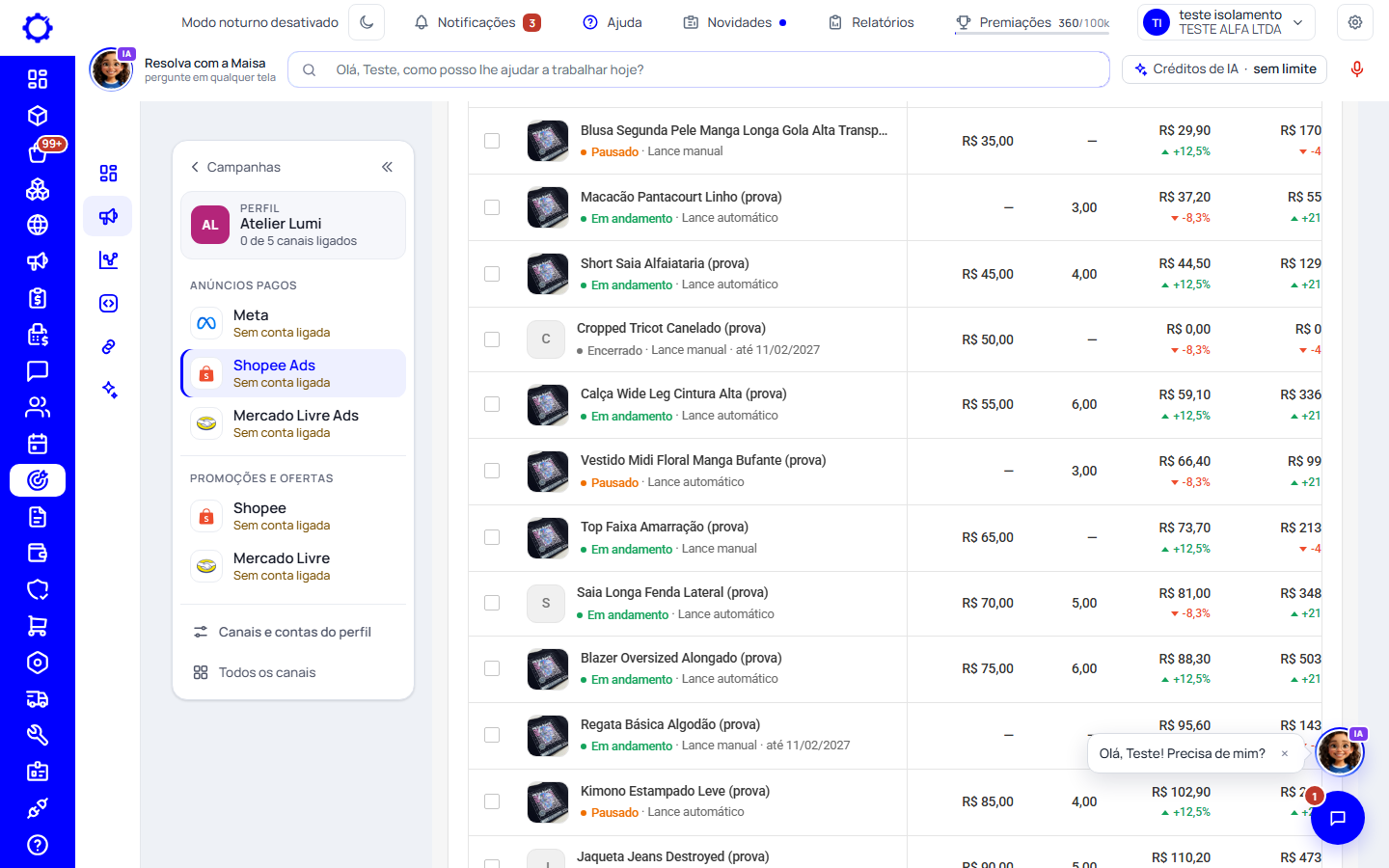Select the Atelier Lumi profile card

click(x=293, y=225)
